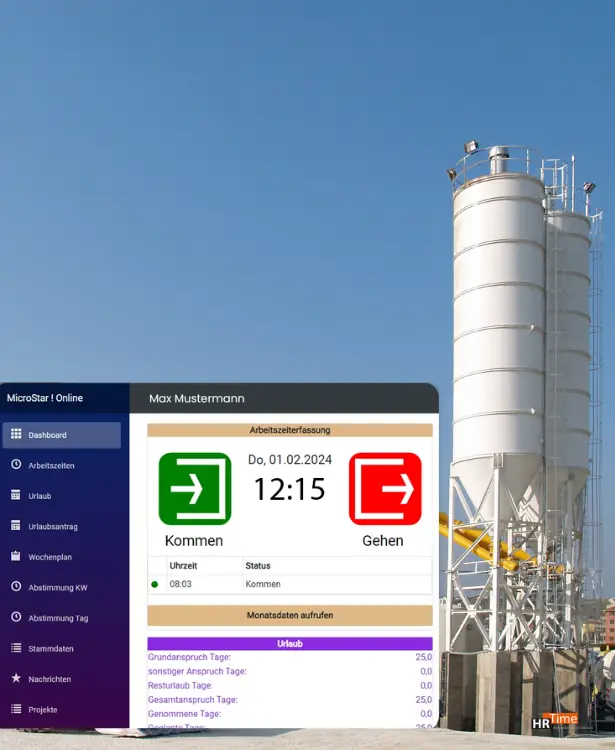Viewport: 615px width, 750px height.
Task: Click the Grundanspruch Tage label
Action: [x=189, y=657]
